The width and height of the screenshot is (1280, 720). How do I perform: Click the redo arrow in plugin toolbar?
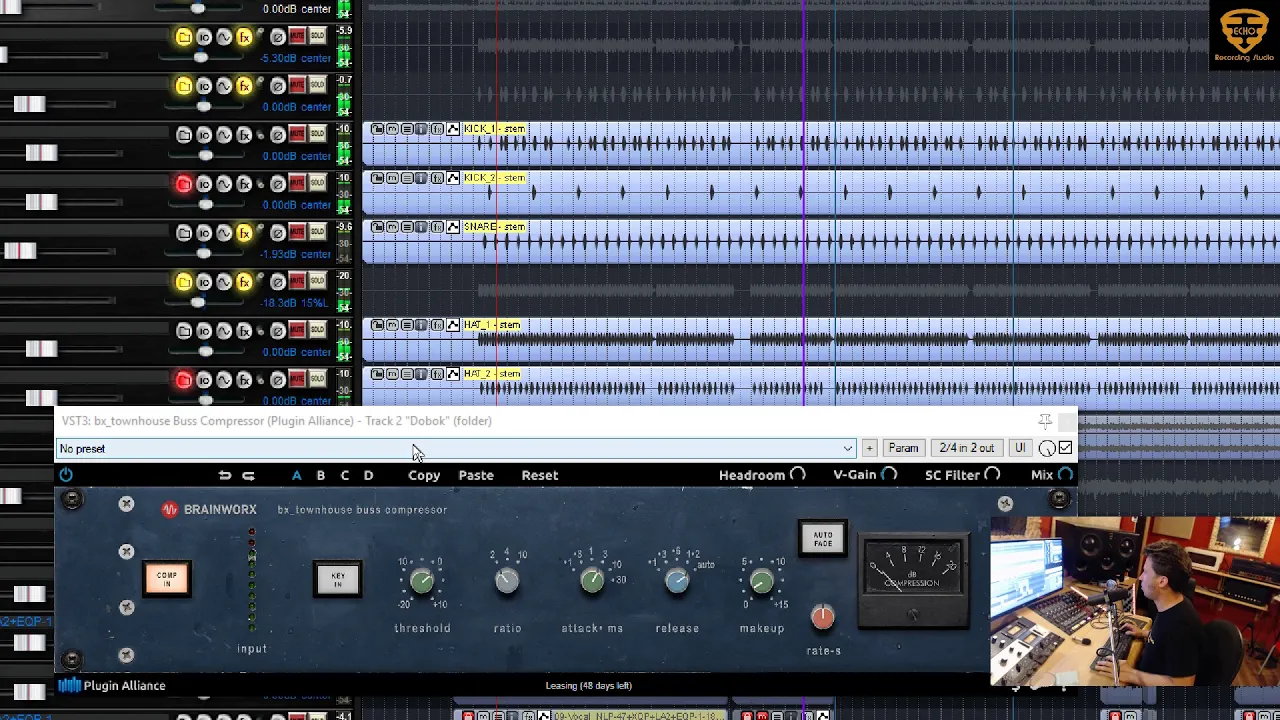[x=249, y=476]
